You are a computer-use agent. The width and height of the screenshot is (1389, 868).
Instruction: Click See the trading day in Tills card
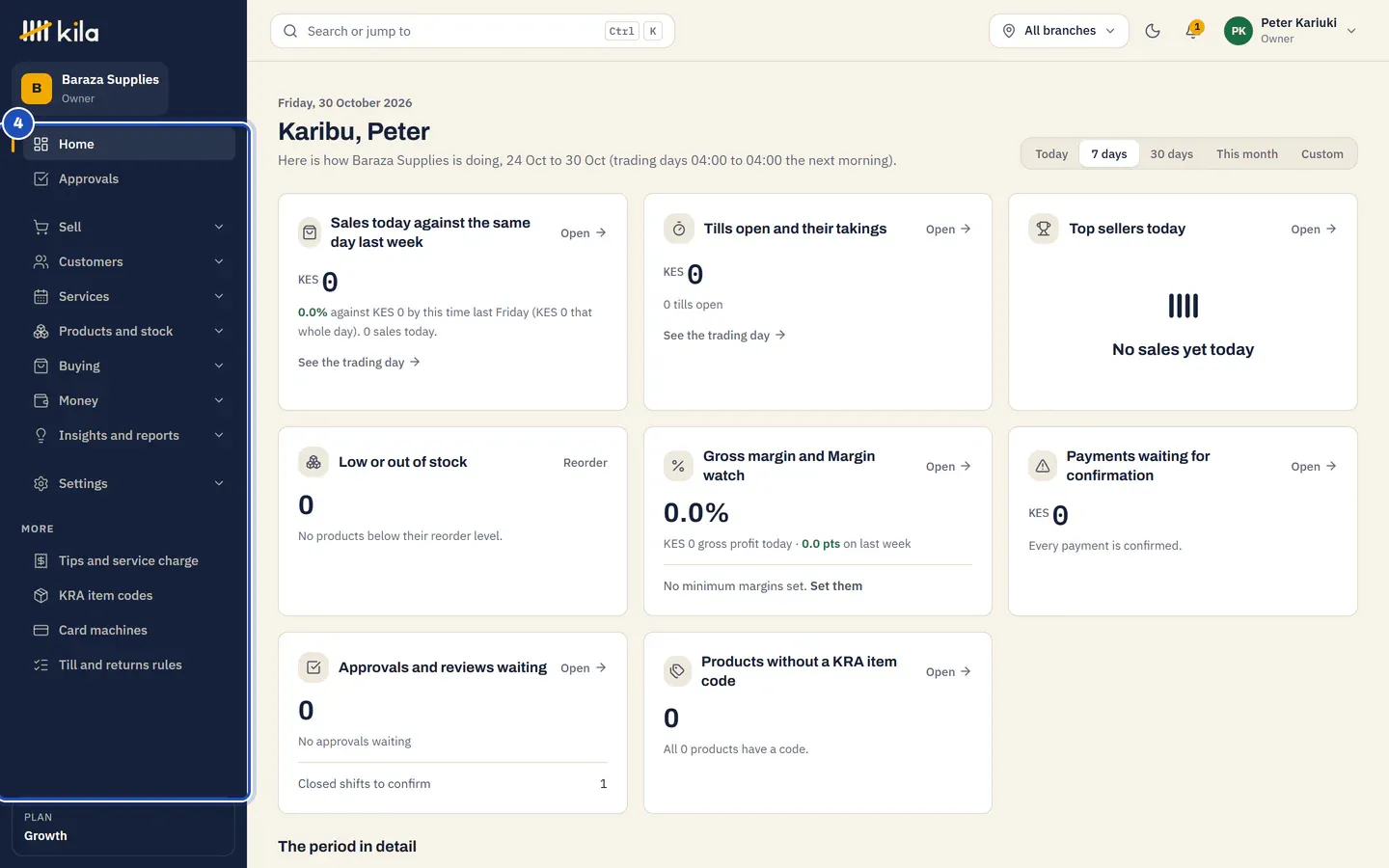click(724, 336)
